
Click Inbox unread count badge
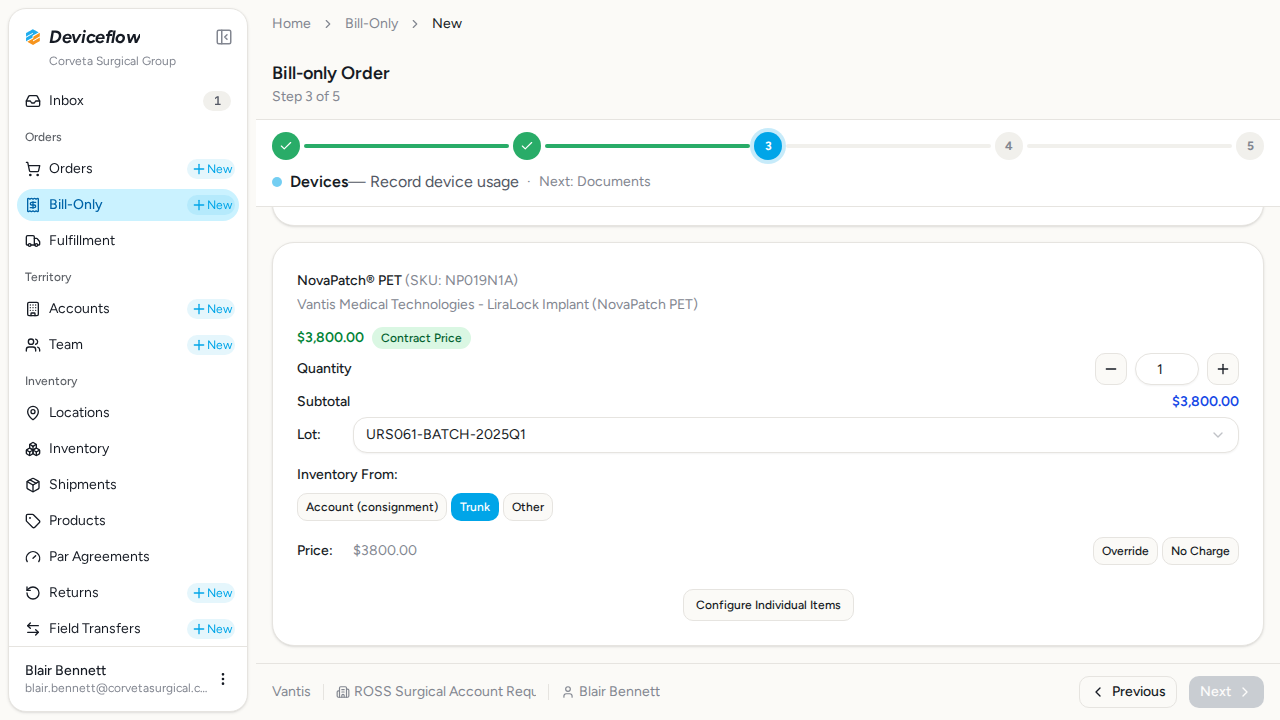(x=217, y=101)
